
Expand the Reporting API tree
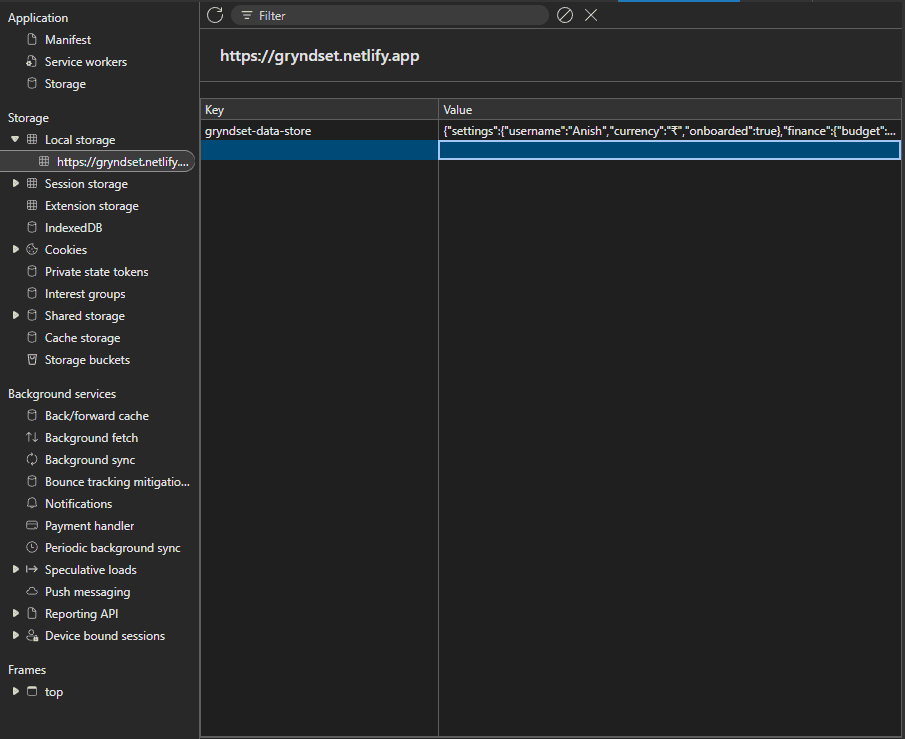[x=15, y=613]
